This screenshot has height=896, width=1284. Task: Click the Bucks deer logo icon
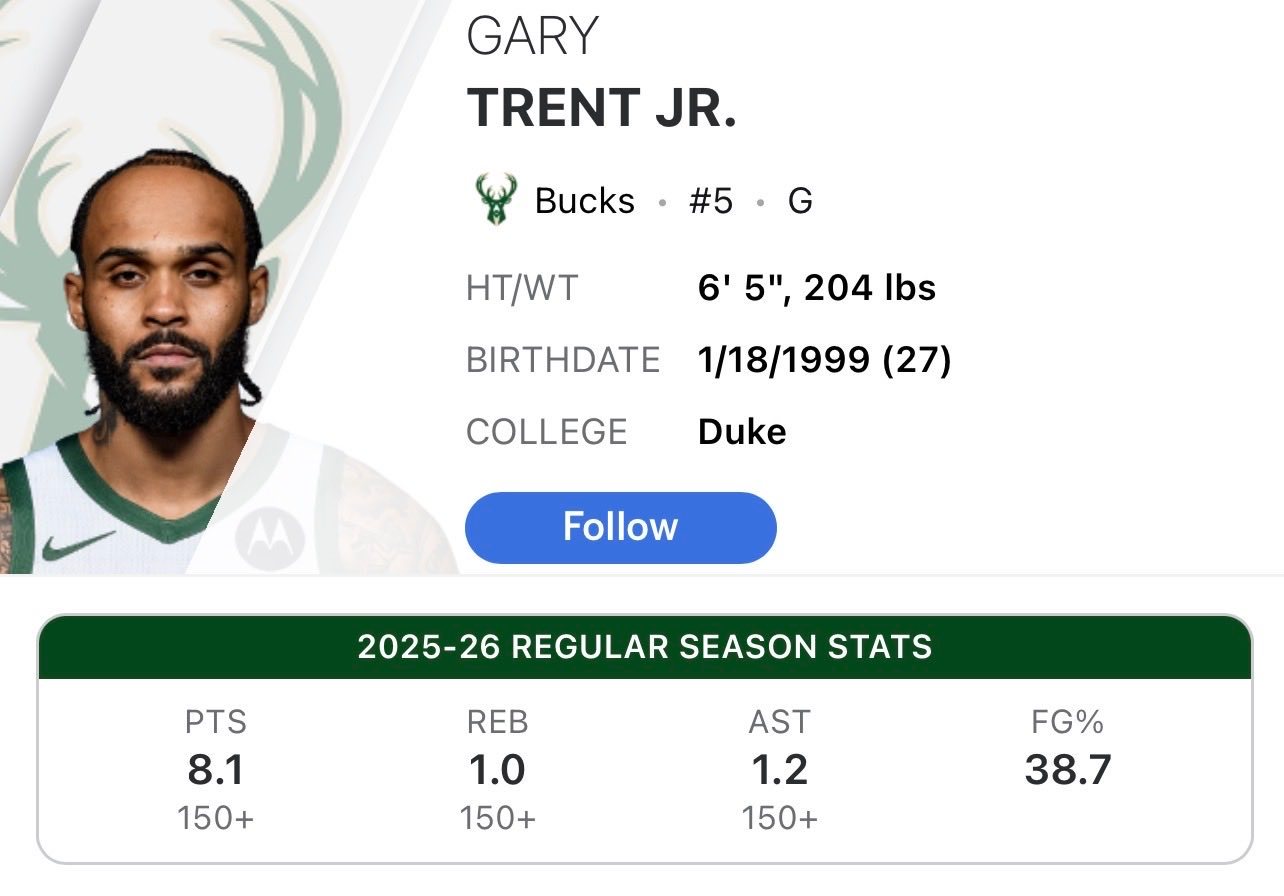[493, 199]
